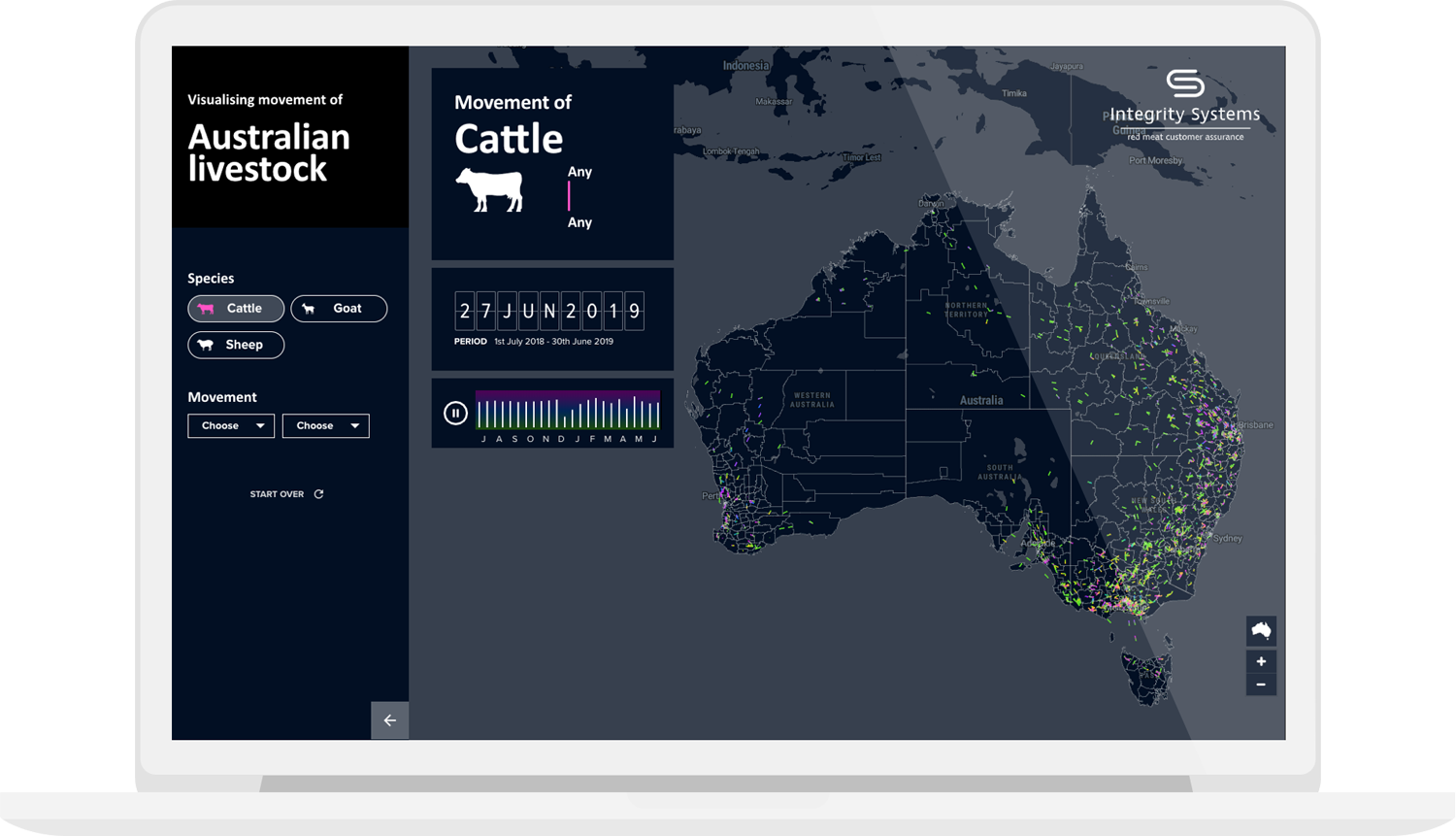1456x836 pixels.
Task: Open the second Movement Choose dropdown
Action: click(x=325, y=426)
